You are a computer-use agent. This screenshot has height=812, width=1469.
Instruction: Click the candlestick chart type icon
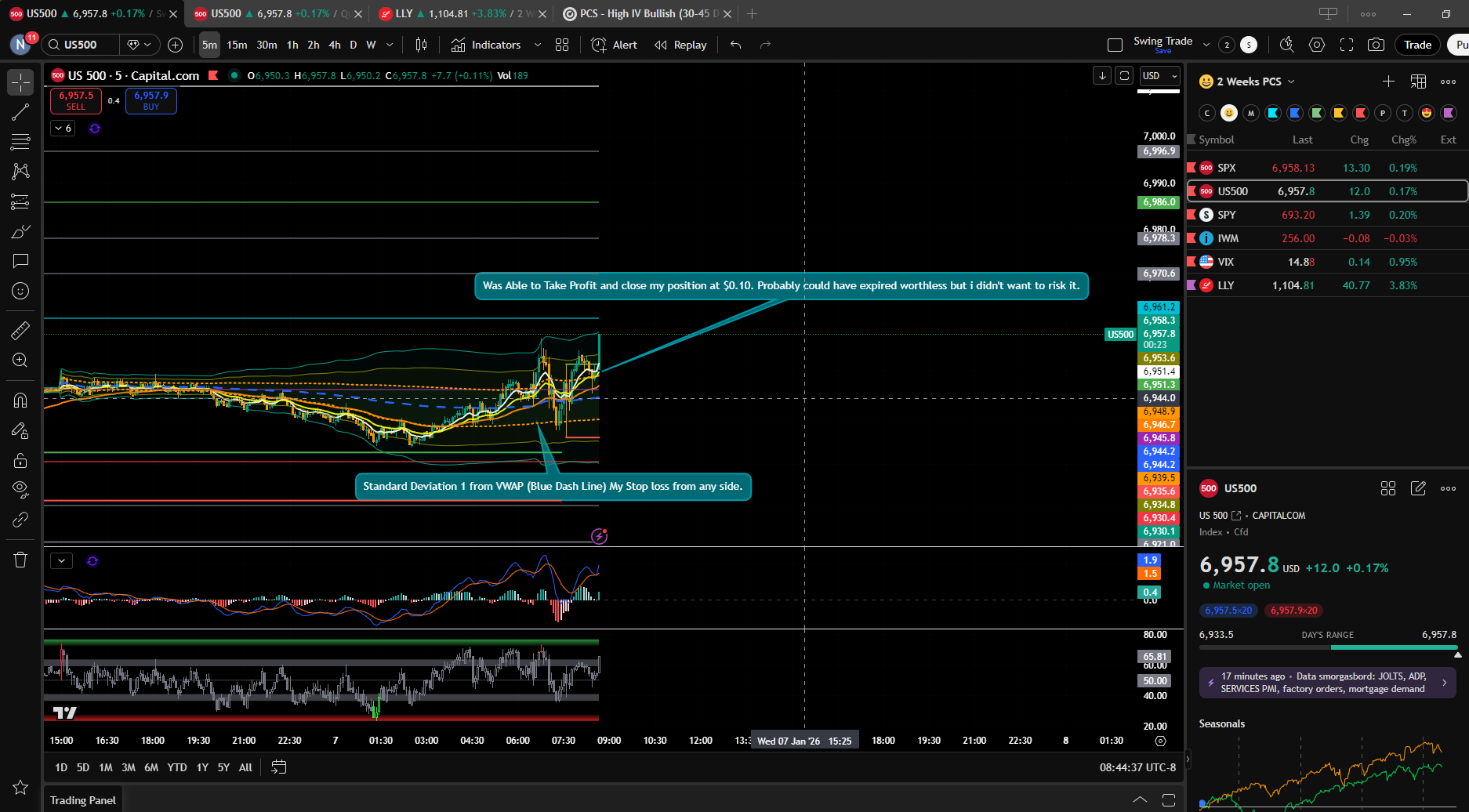tap(421, 45)
